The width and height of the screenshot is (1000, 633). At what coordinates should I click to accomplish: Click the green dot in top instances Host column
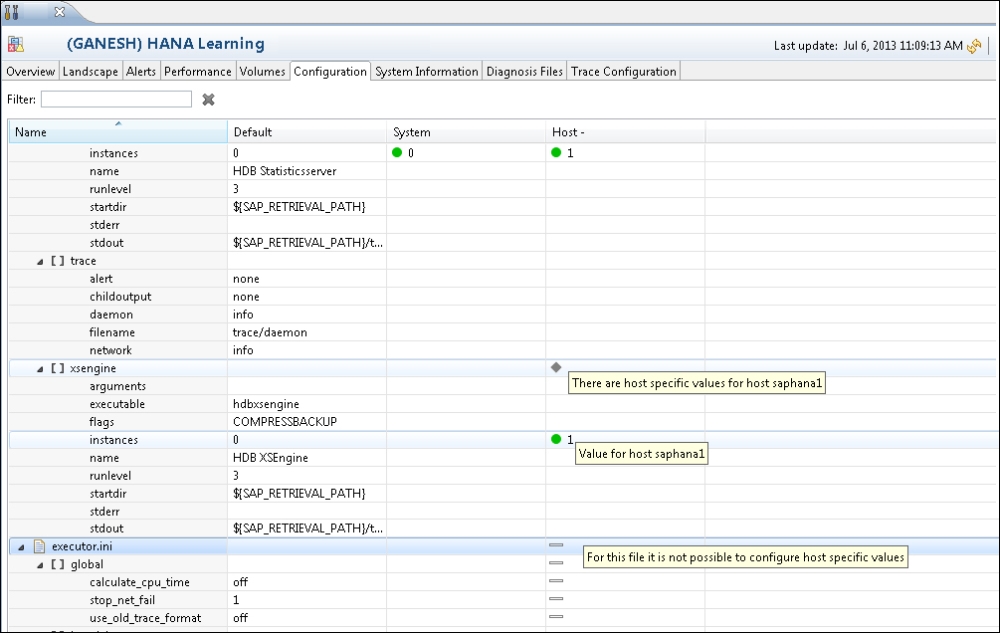point(556,152)
